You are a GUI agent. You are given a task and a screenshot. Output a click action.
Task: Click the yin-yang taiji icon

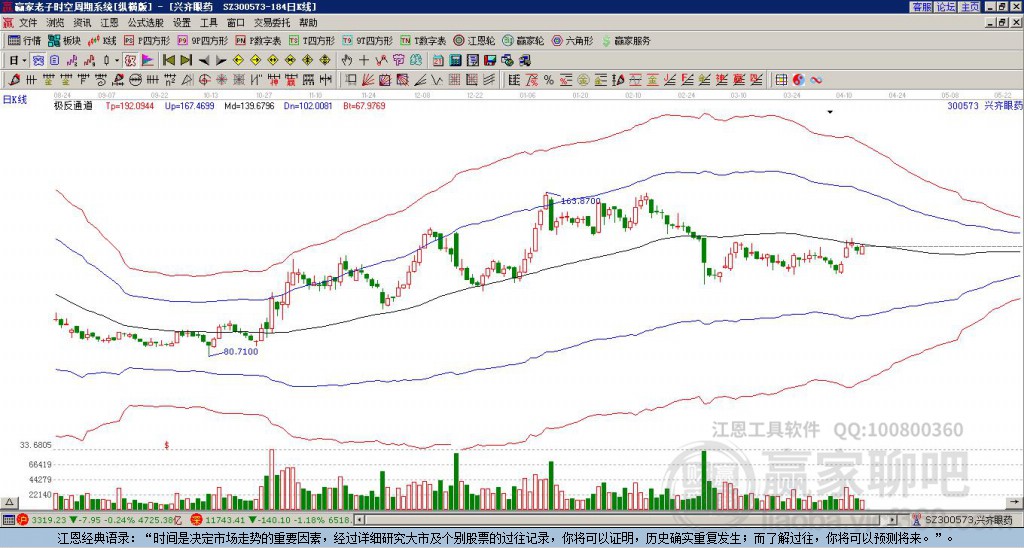click(x=799, y=80)
